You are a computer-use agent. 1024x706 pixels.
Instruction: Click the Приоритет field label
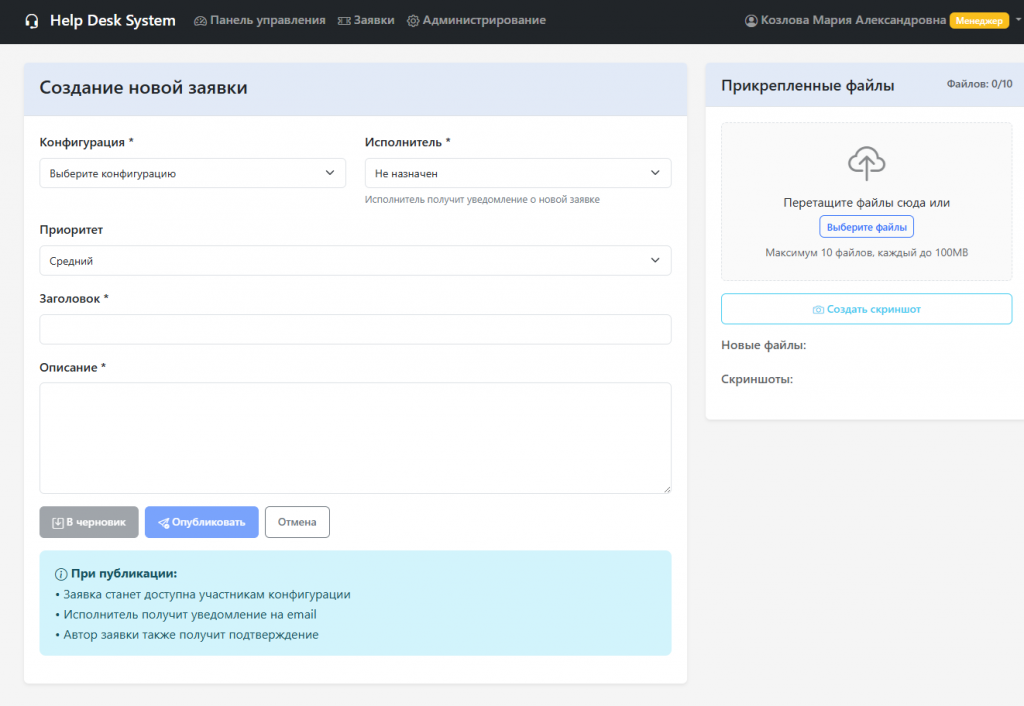[x=71, y=230]
